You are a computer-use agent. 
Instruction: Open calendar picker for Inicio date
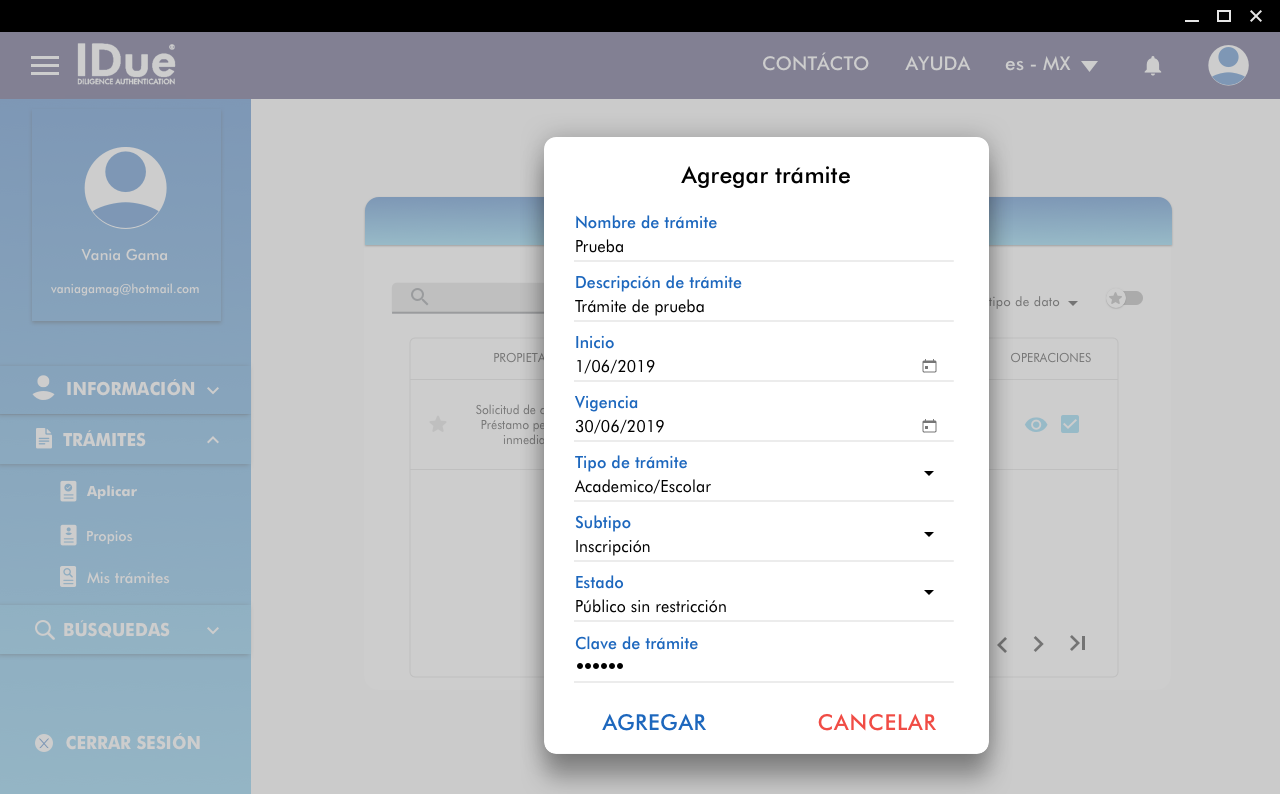pyautogui.click(x=929, y=367)
